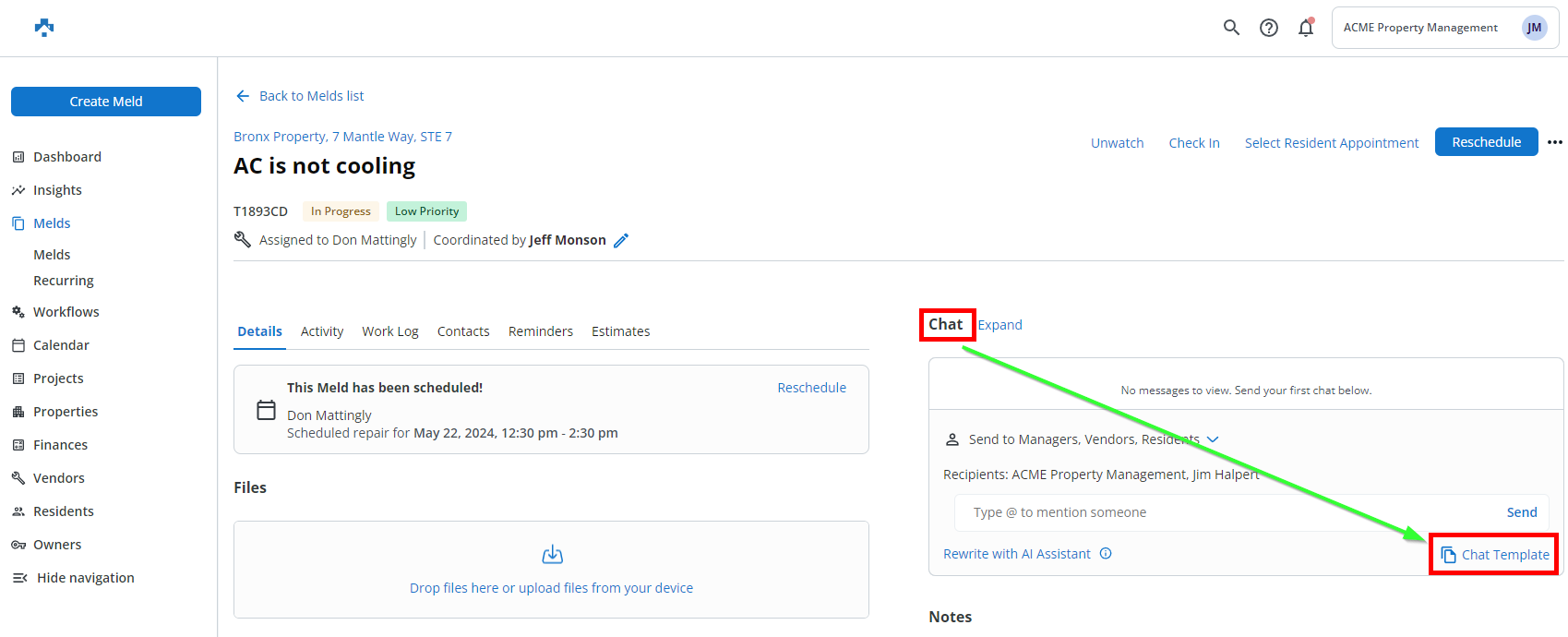This screenshot has width=1568, height=637.
Task: Open Calendar in the sidebar
Action: tap(61, 345)
